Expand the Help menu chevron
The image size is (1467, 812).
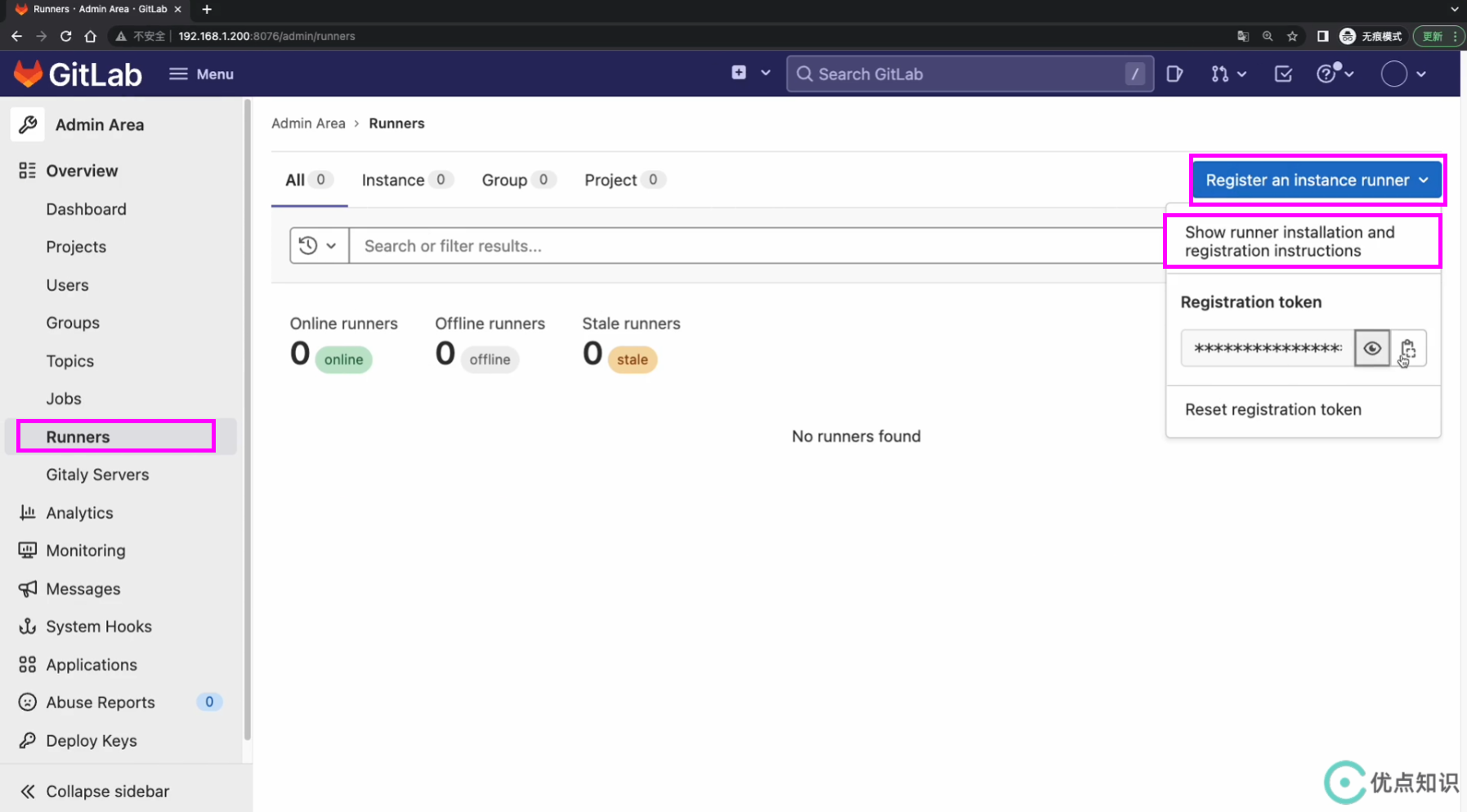1348,74
